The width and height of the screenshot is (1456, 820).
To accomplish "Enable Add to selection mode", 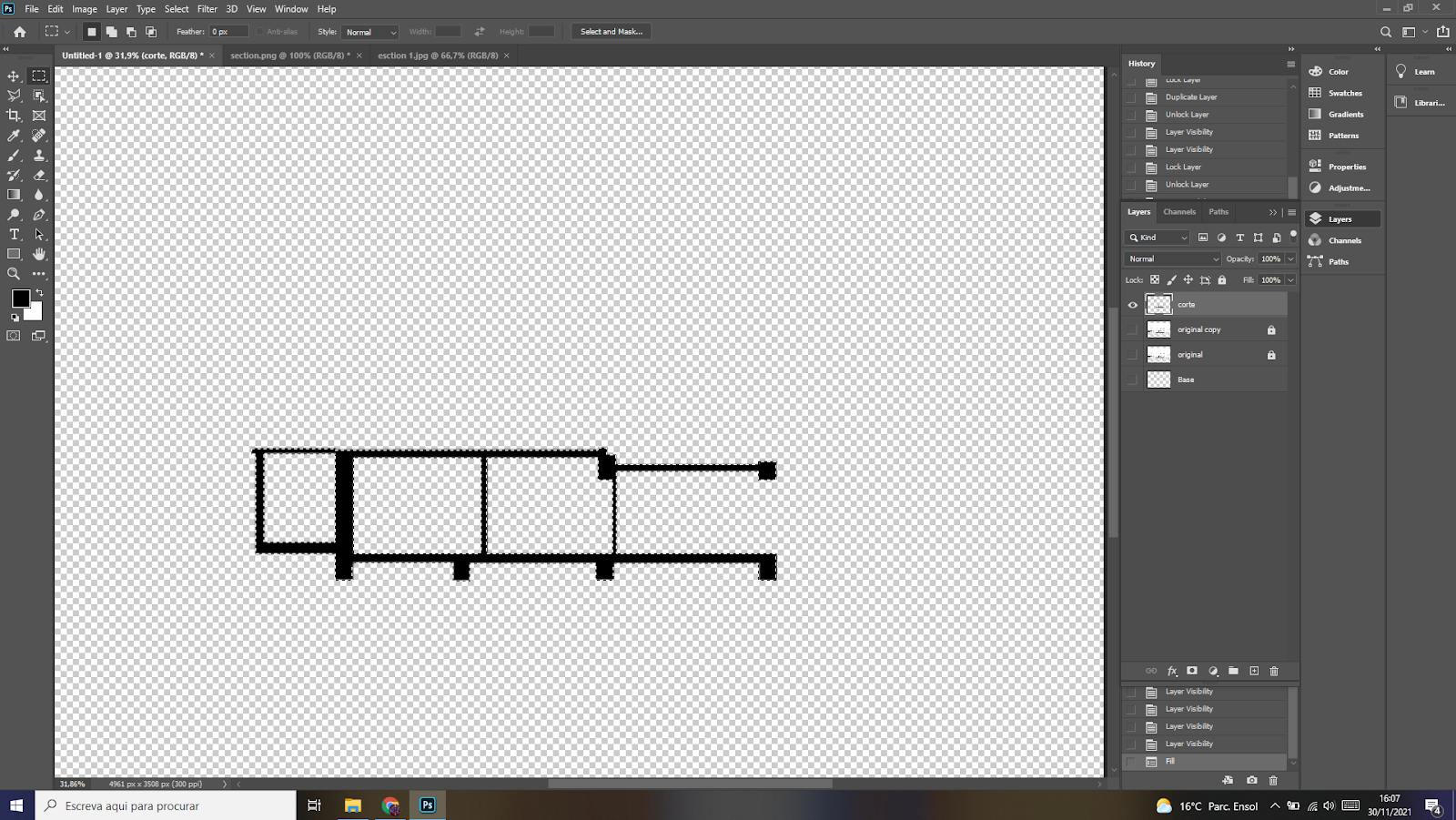I will pos(111,32).
